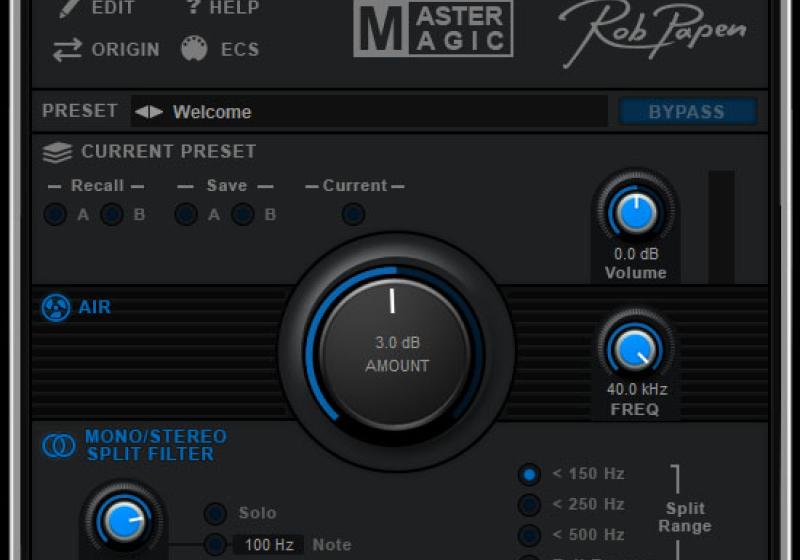The width and height of the screenshot is (800, 560).
Task: Click the 40.0 kHz frequency value
Action: [x=637, y=389]
